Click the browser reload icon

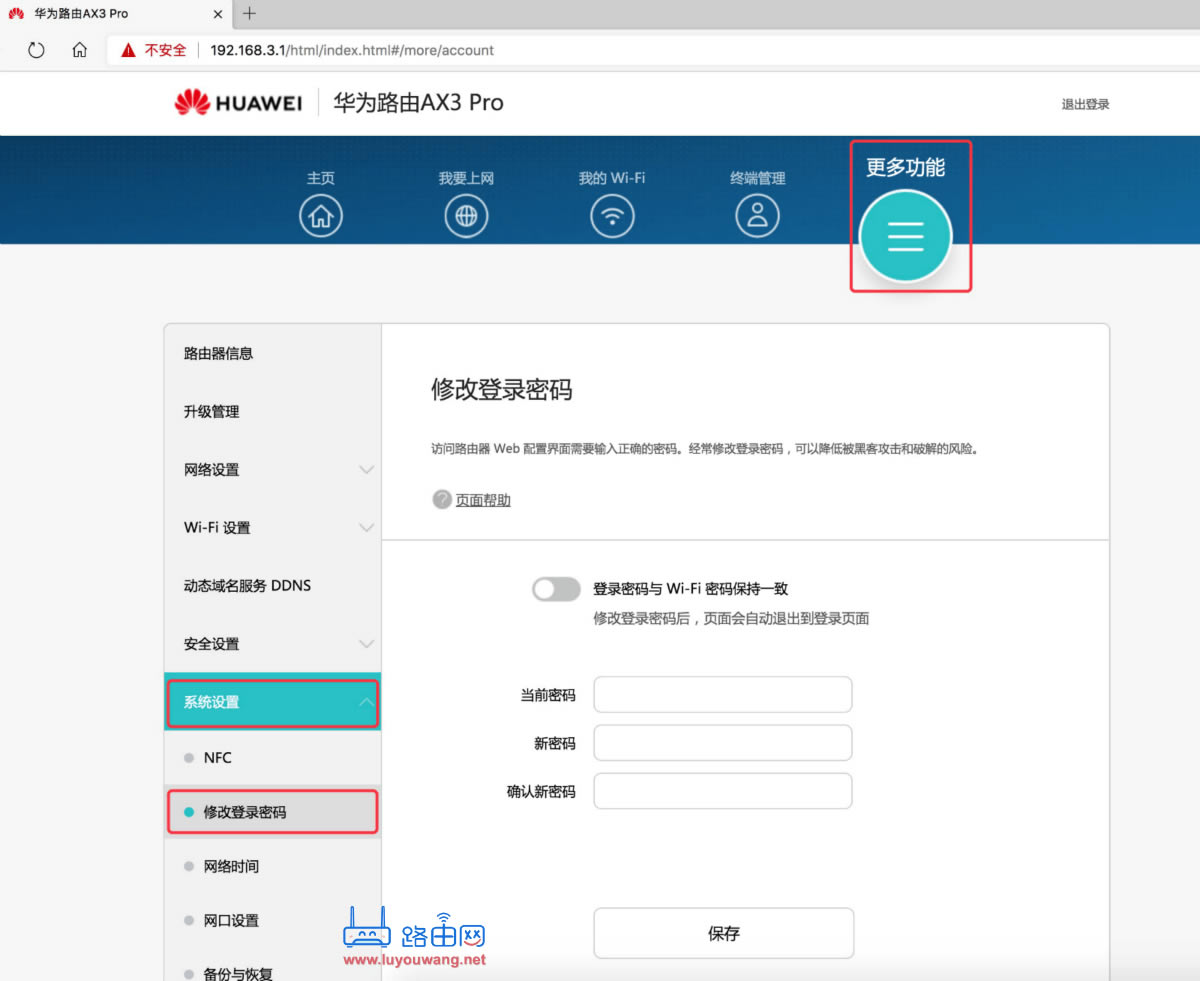(37, 50)
